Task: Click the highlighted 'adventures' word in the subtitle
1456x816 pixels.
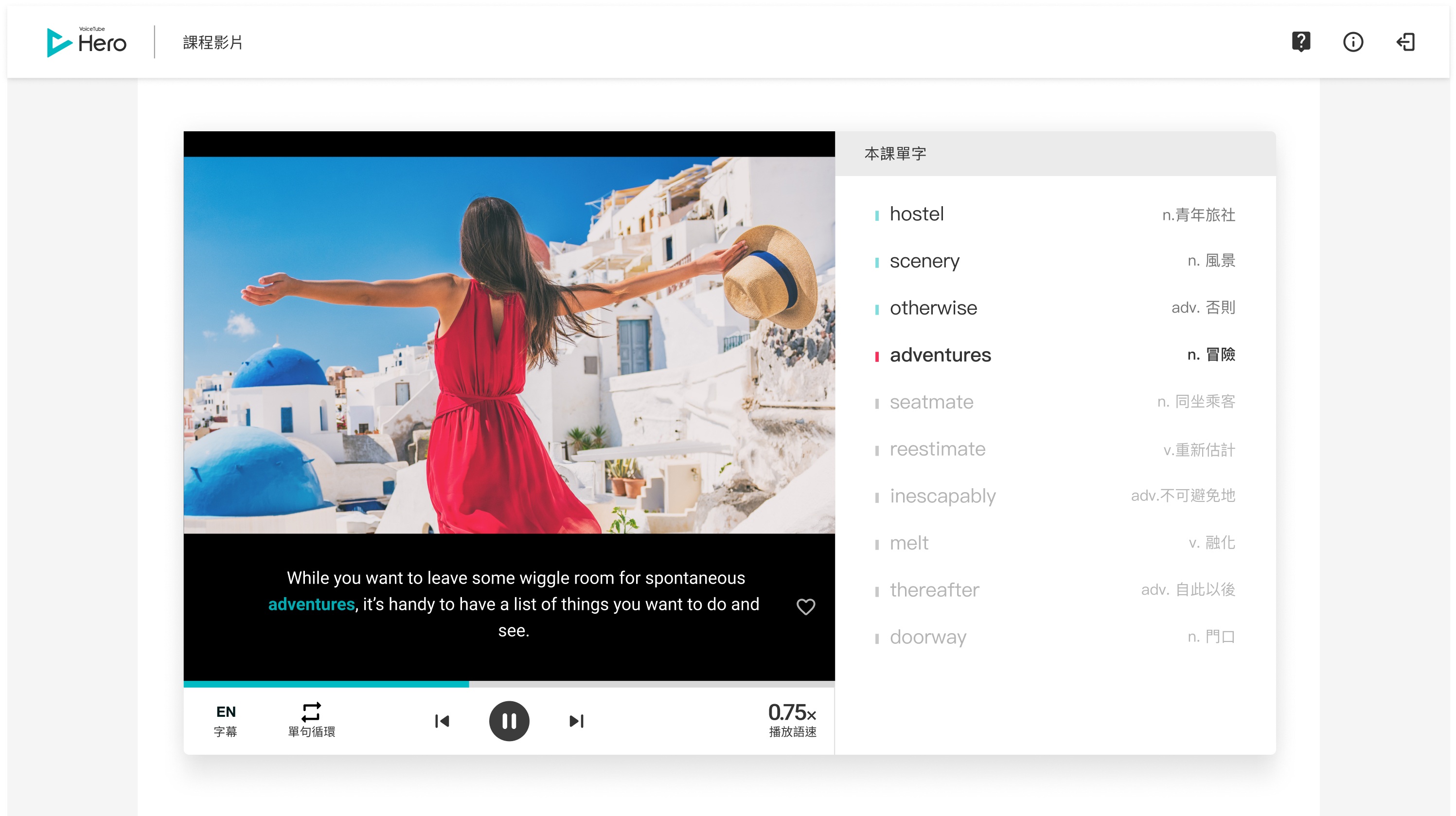Action: coord(311,604)
